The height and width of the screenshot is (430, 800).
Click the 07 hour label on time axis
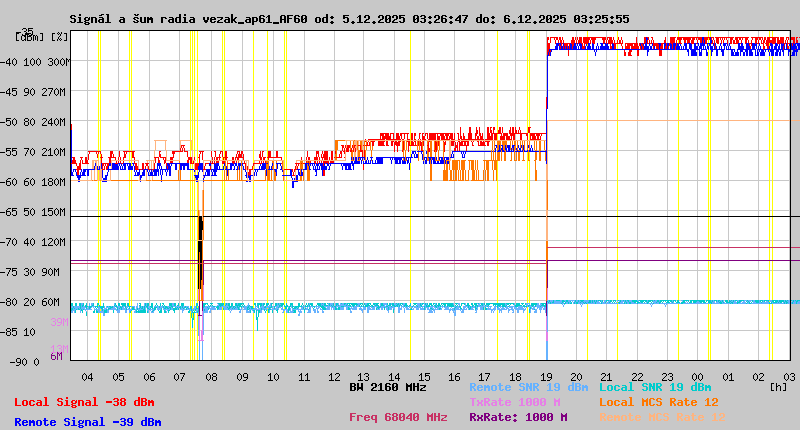180,376
